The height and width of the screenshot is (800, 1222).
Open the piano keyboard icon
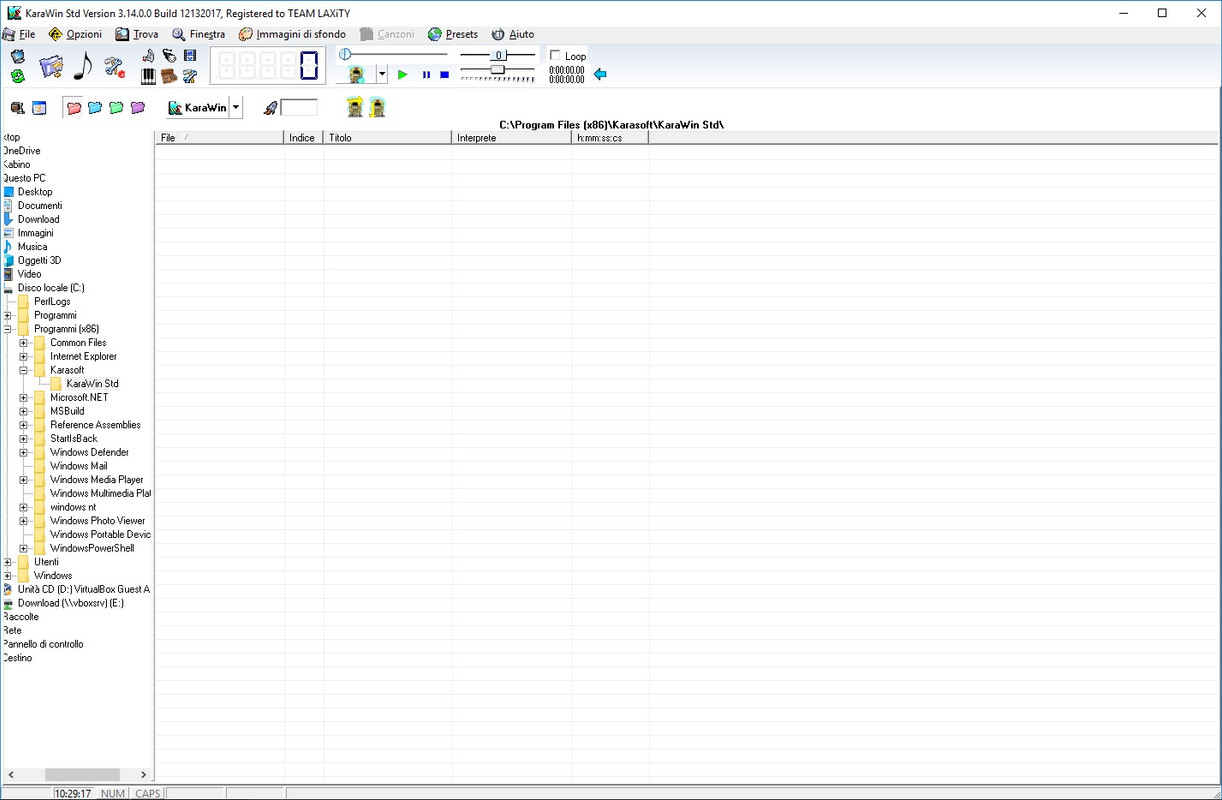tap(148, 76)
